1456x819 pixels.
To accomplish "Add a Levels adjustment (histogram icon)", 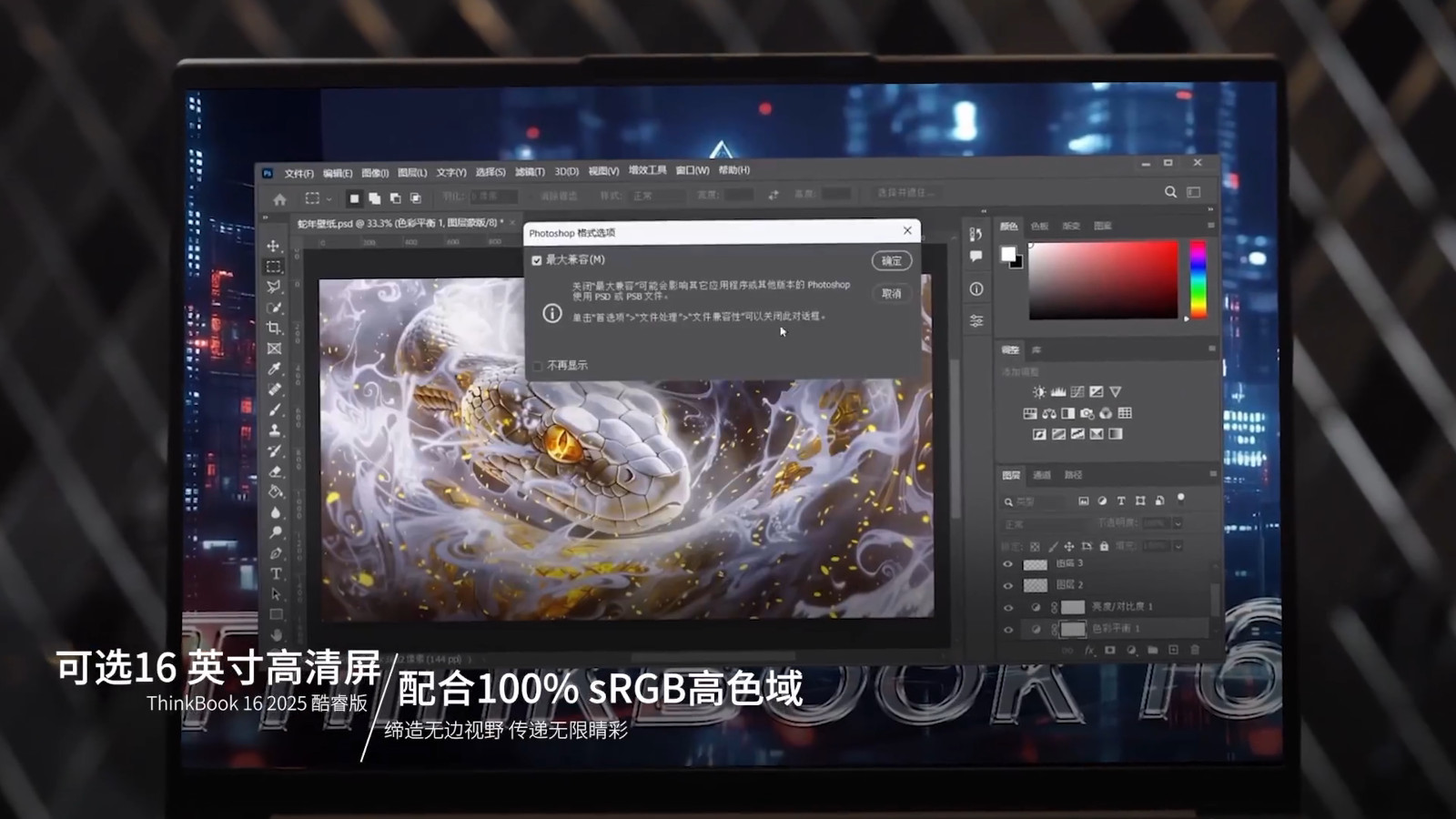I will coord(1058,392).
